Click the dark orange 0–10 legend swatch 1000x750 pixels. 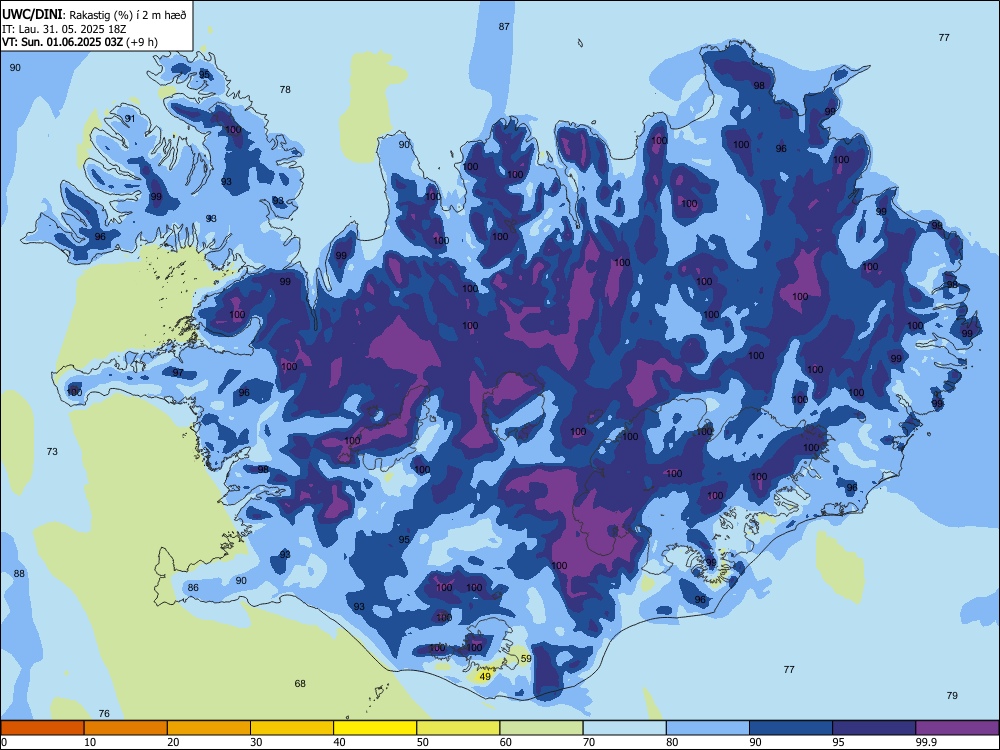pos(42,728)
